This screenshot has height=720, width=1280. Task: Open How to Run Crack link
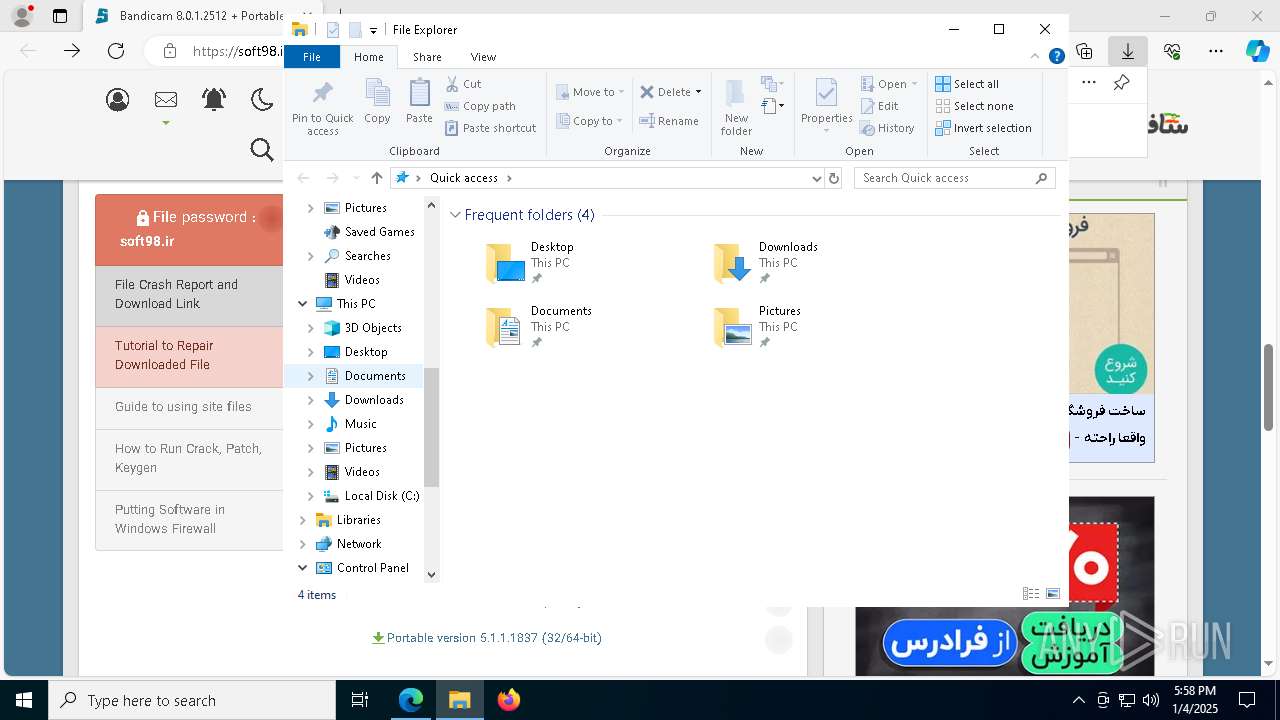(188, 458)
